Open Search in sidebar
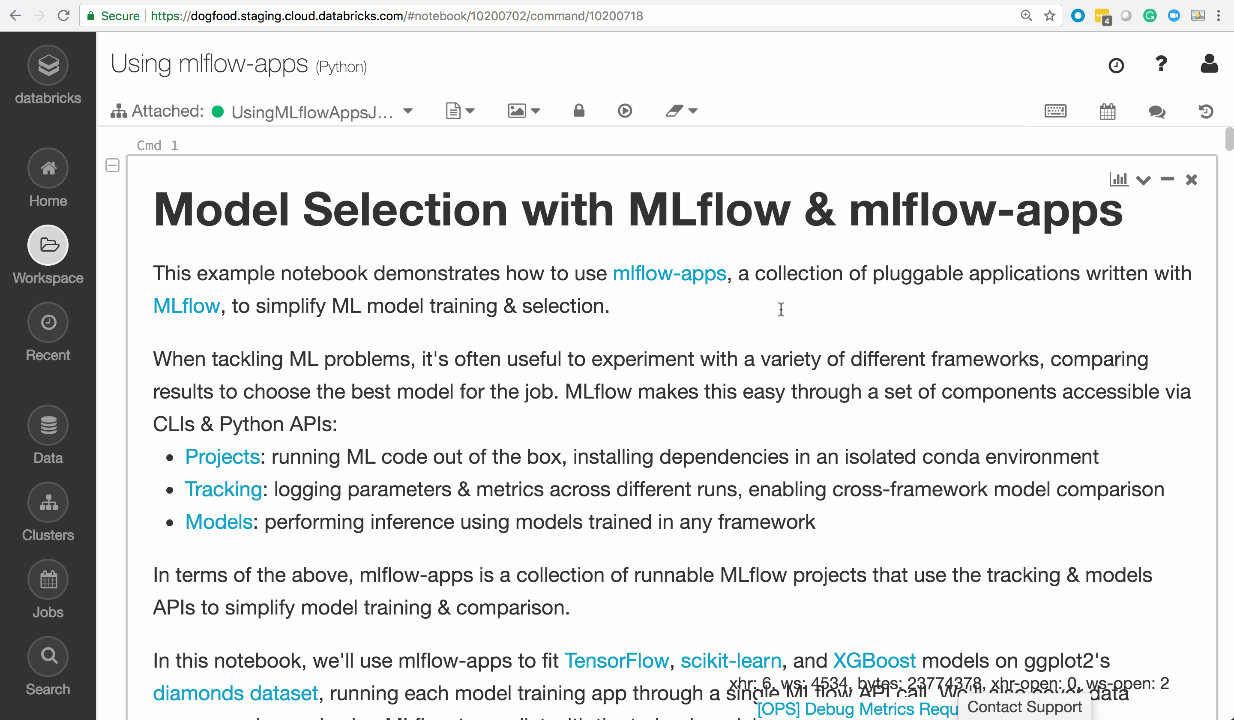The width and height of the screenshot is (1234, 720). click(x=48, y=667)
